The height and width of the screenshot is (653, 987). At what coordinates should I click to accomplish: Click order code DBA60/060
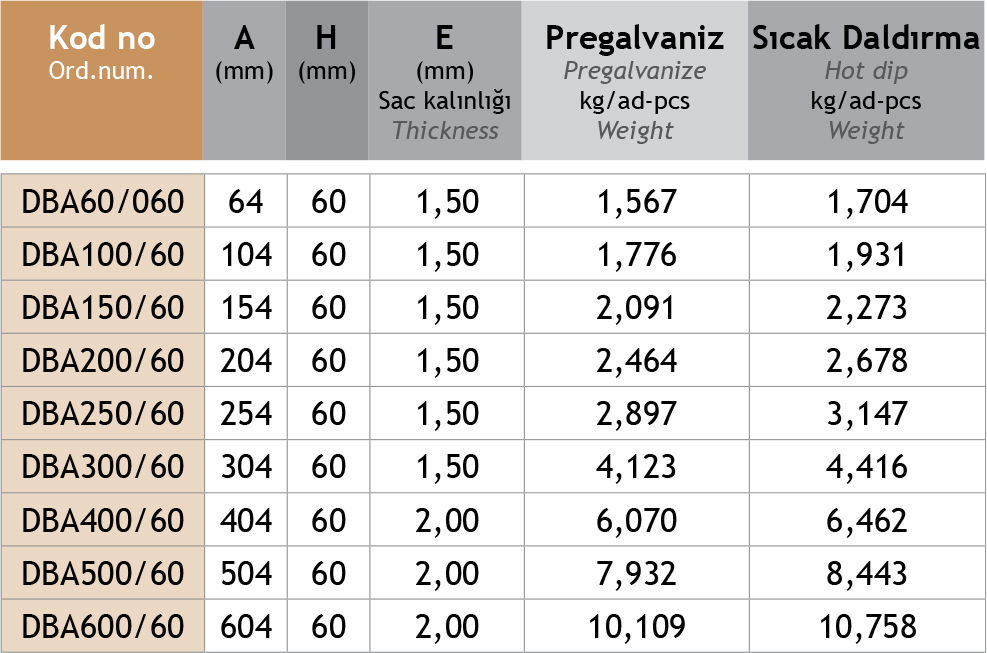pyautogui.click(x=103, y=202)
